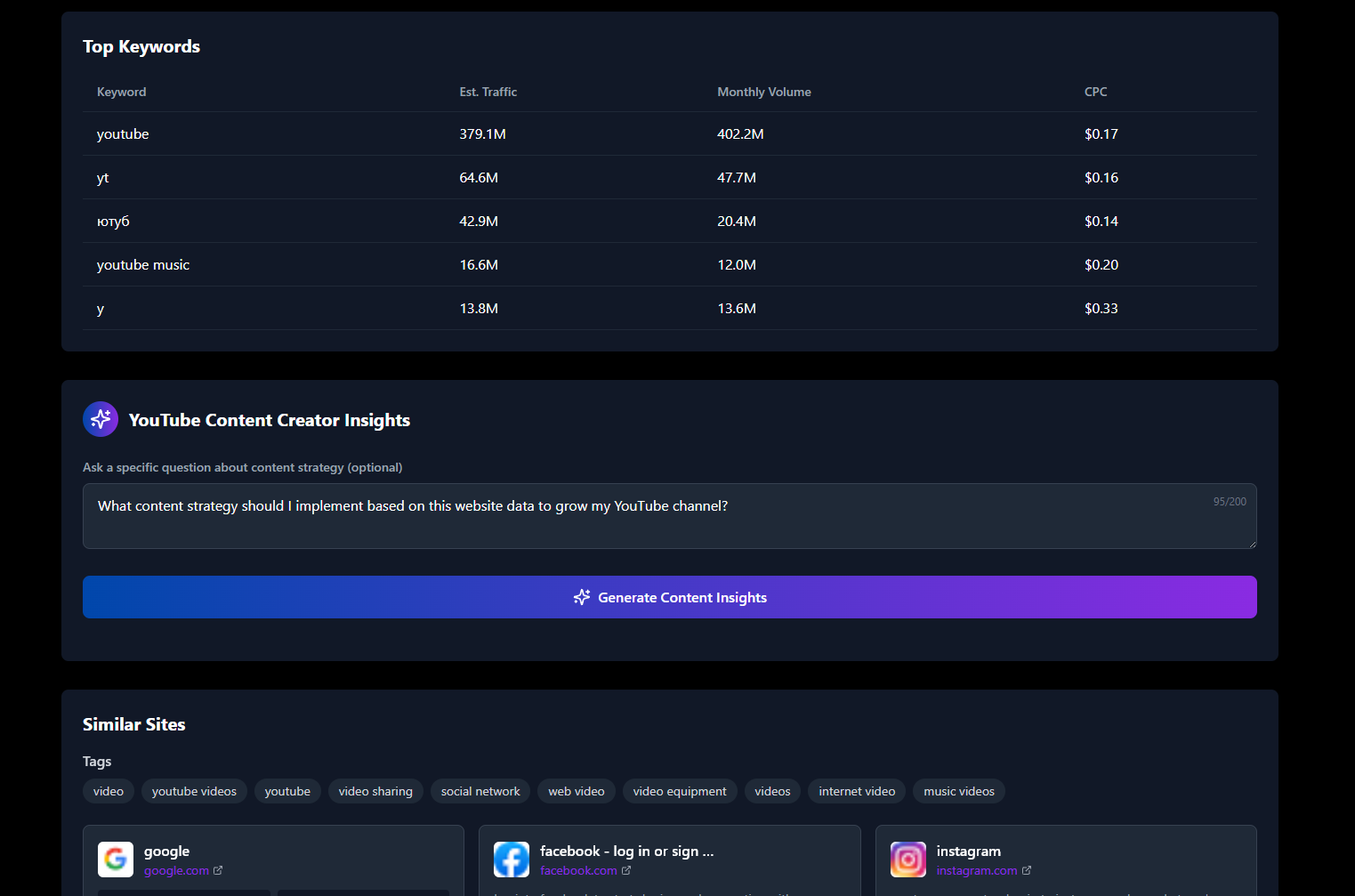Screen dimensions: 1355x896
Task: Select the 'web video' tag
Action: [577, 791]
